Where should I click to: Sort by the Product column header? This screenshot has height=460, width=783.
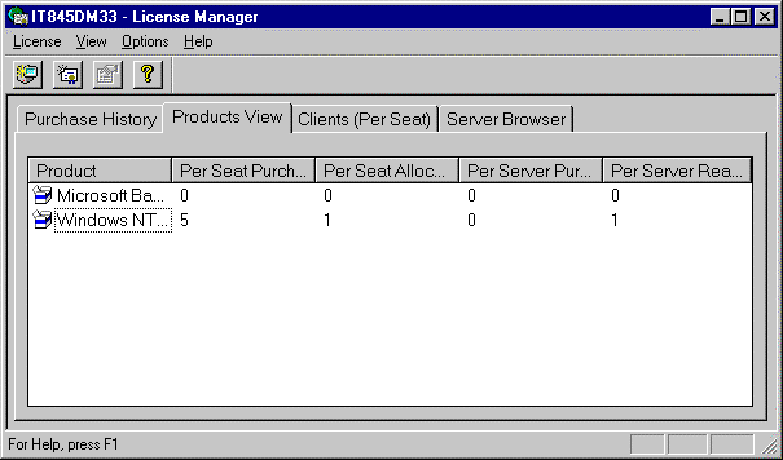100,171
